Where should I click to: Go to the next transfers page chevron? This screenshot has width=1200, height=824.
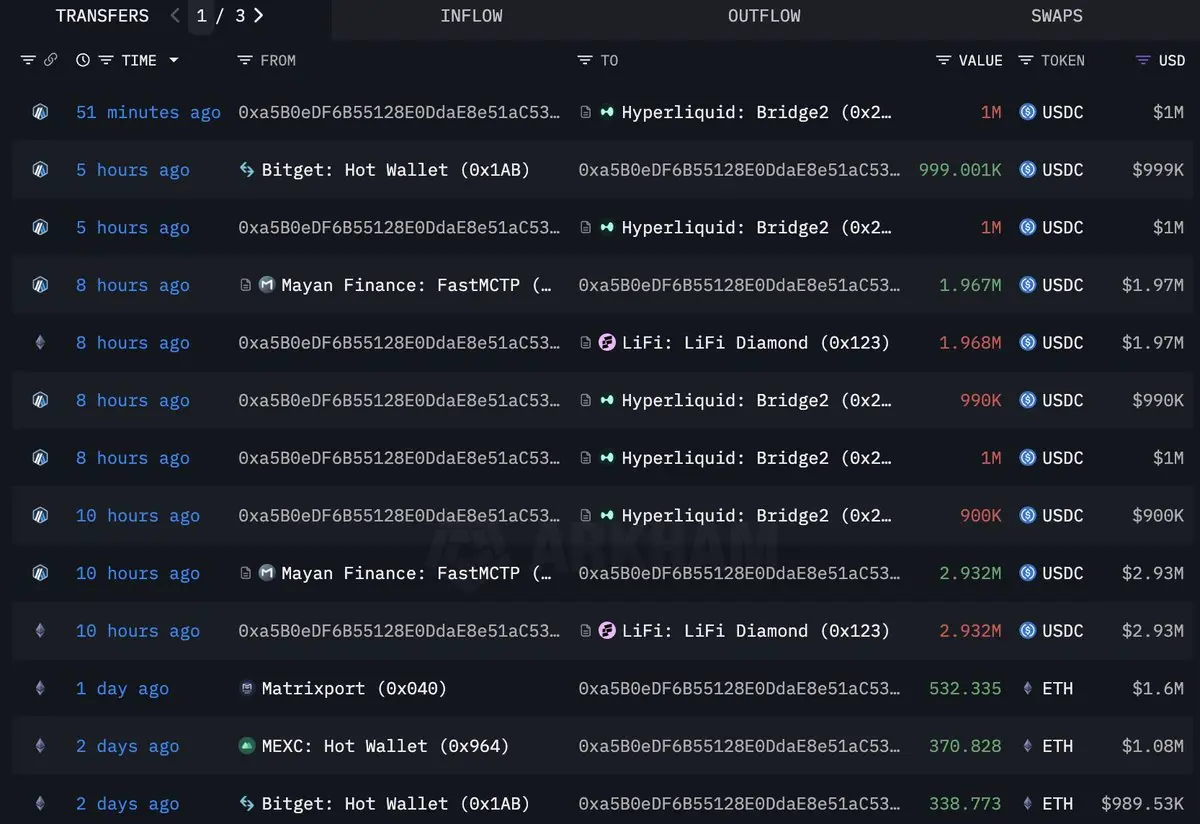pyautogui.click(x=259, y=16)
